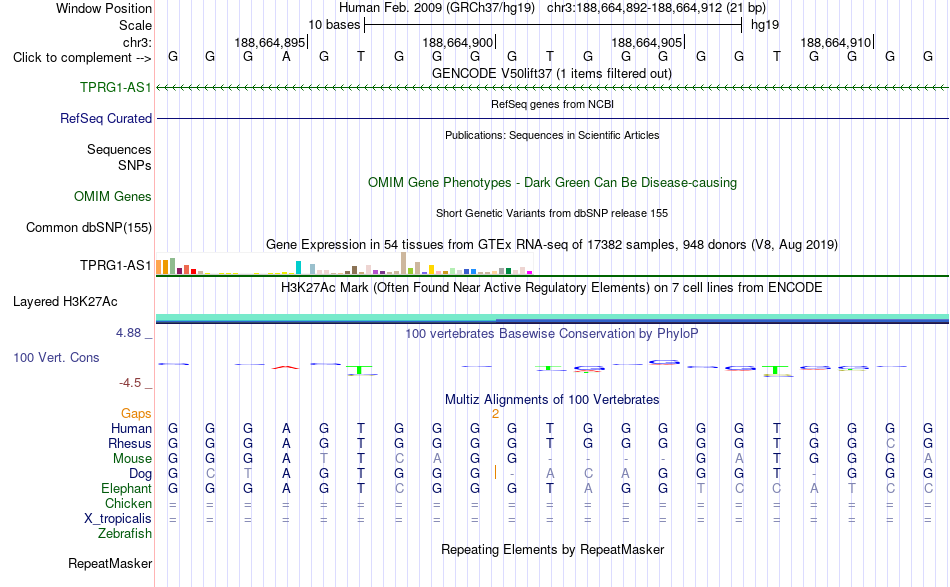Click the 'Click to complement -->' label
This screenshot has height=587, width=950.
82,58
